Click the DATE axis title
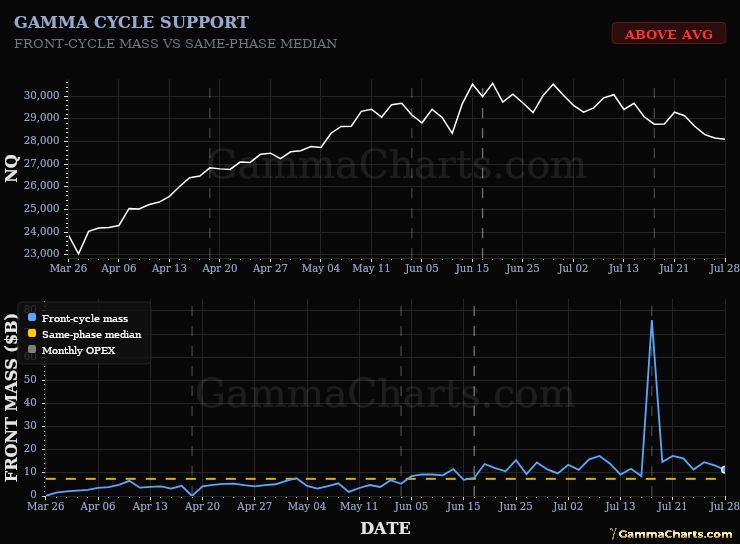 point(386,528)
